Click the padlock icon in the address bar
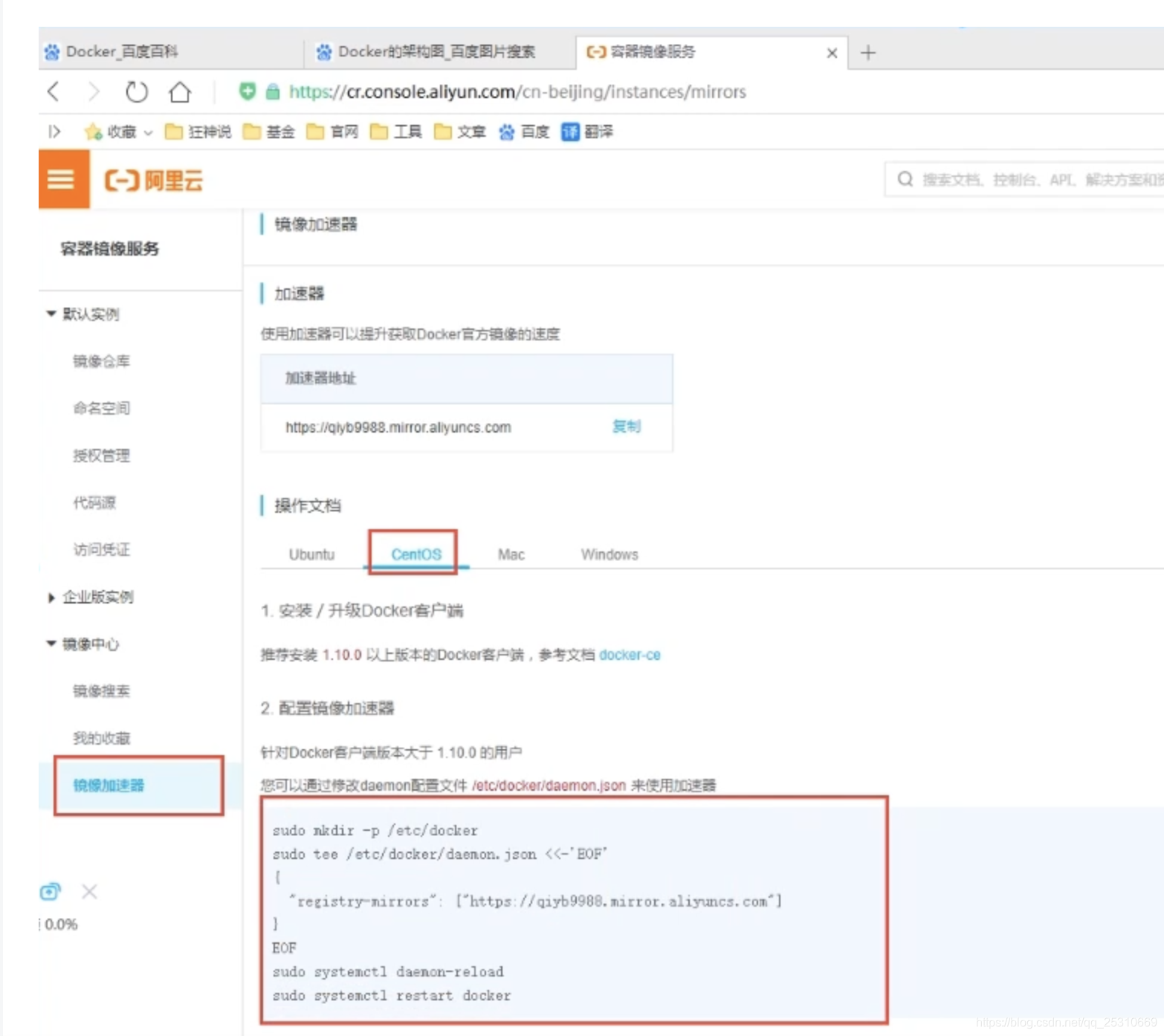 pos(273,91)
